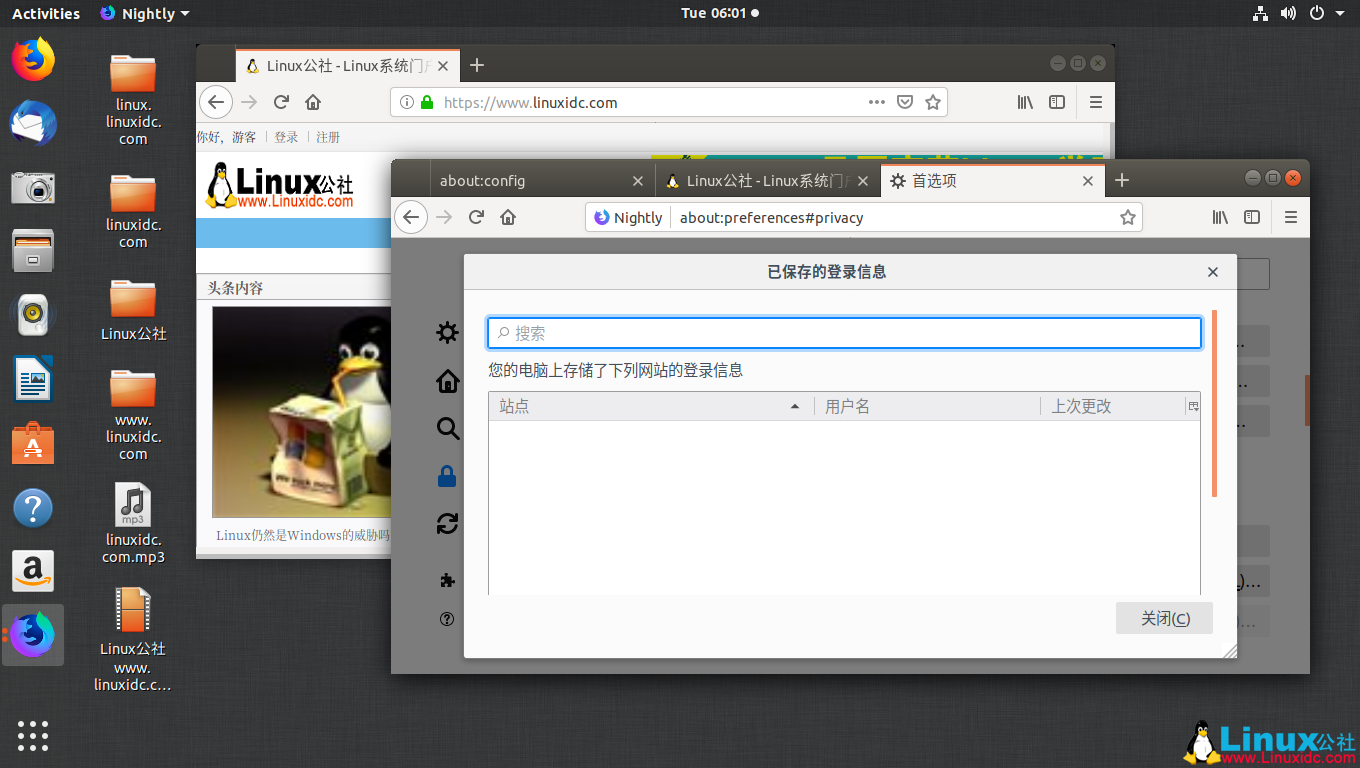1360x768 pixels.
Task: Select the linuxidc.com.mp3 file
Action: 133,523
